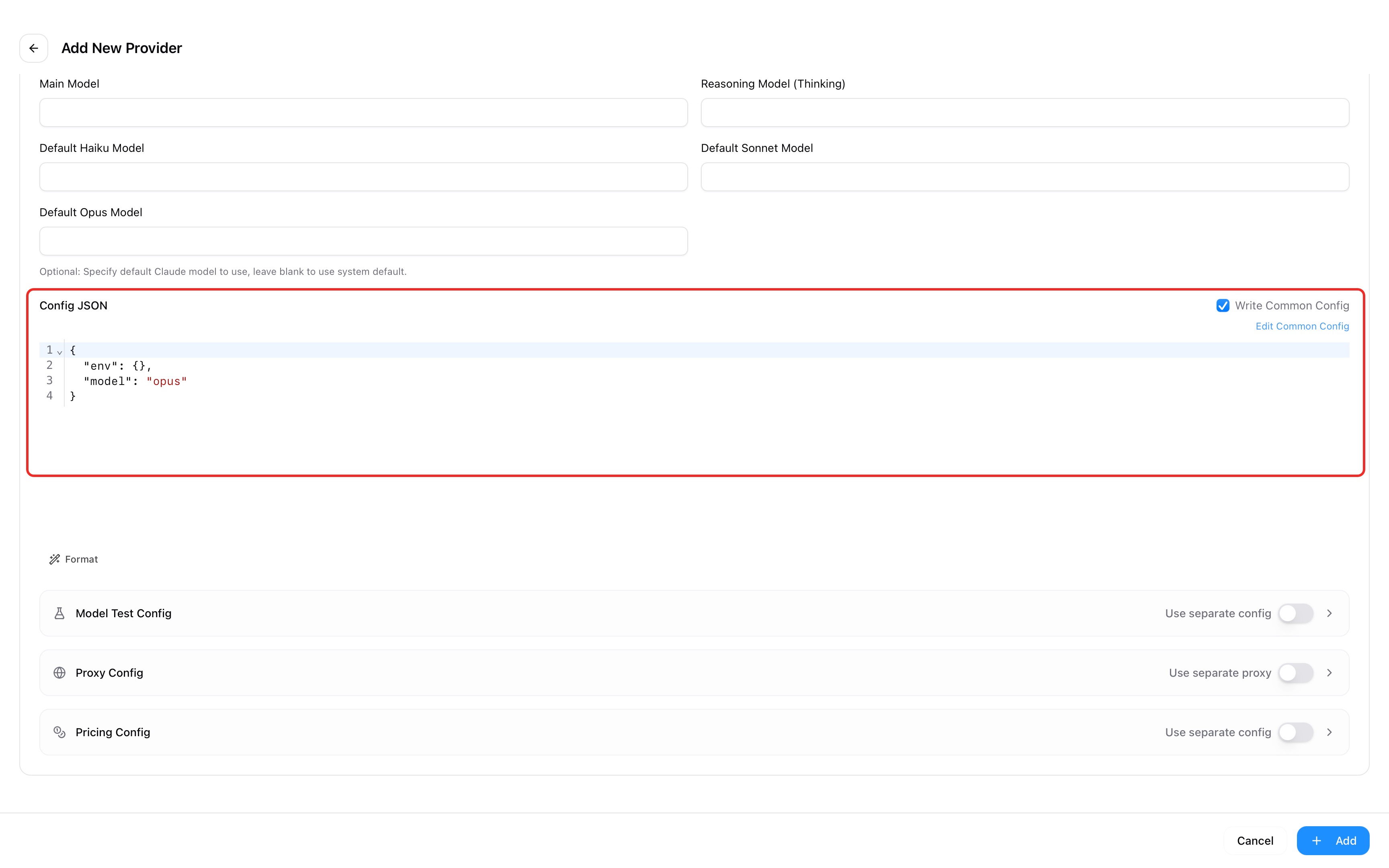Click the plus icon on Add button

click(x=1317, y=840)
